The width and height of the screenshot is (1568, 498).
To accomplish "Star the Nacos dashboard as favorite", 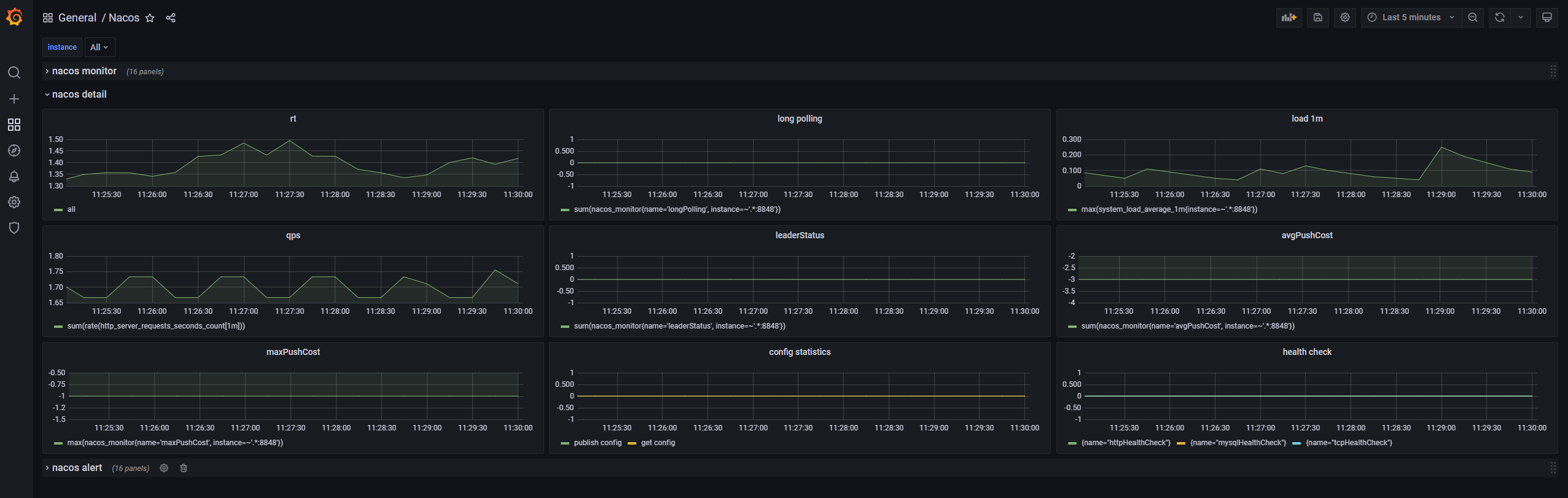I will (150, 18).
